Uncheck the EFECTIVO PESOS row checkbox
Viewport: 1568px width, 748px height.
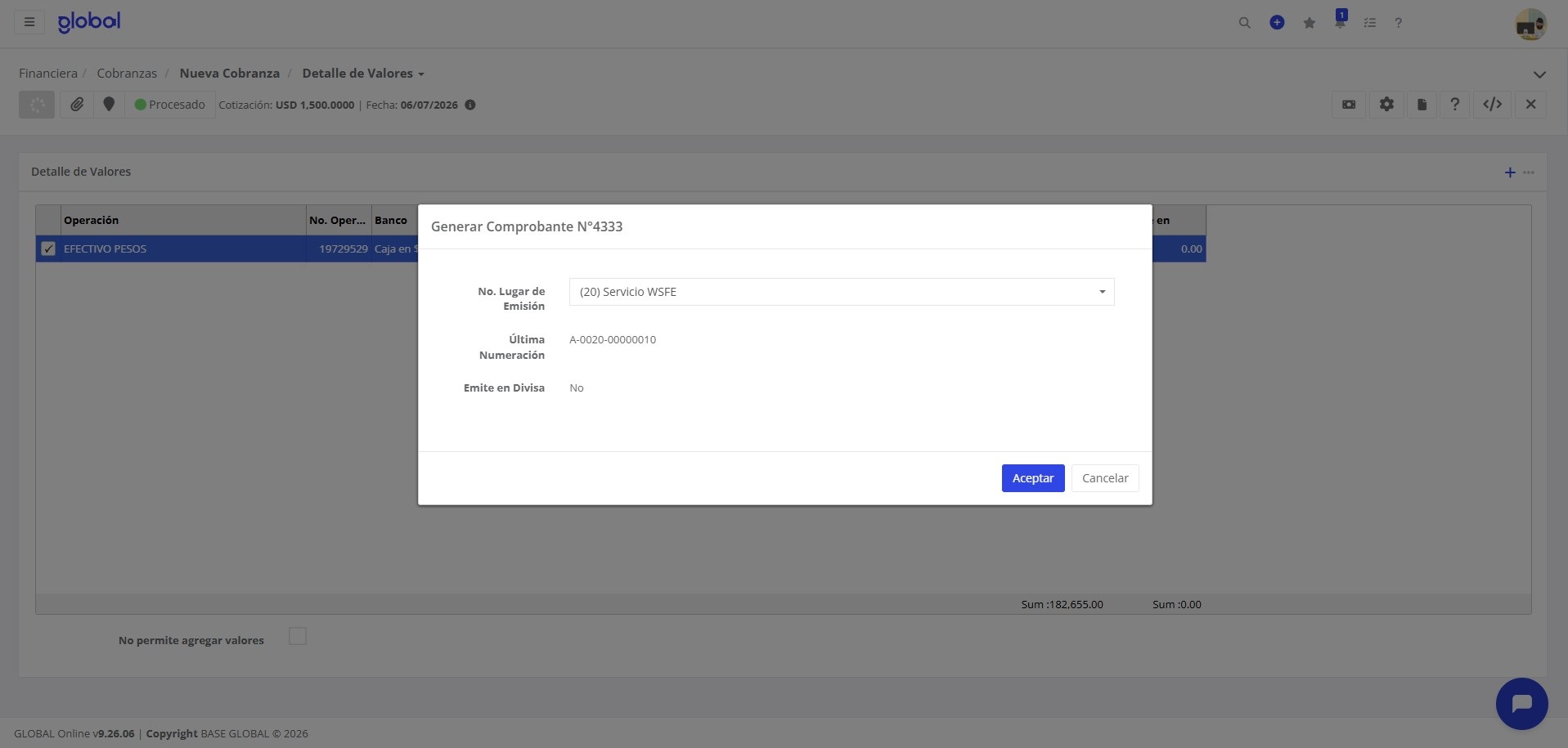pos(48,249)
